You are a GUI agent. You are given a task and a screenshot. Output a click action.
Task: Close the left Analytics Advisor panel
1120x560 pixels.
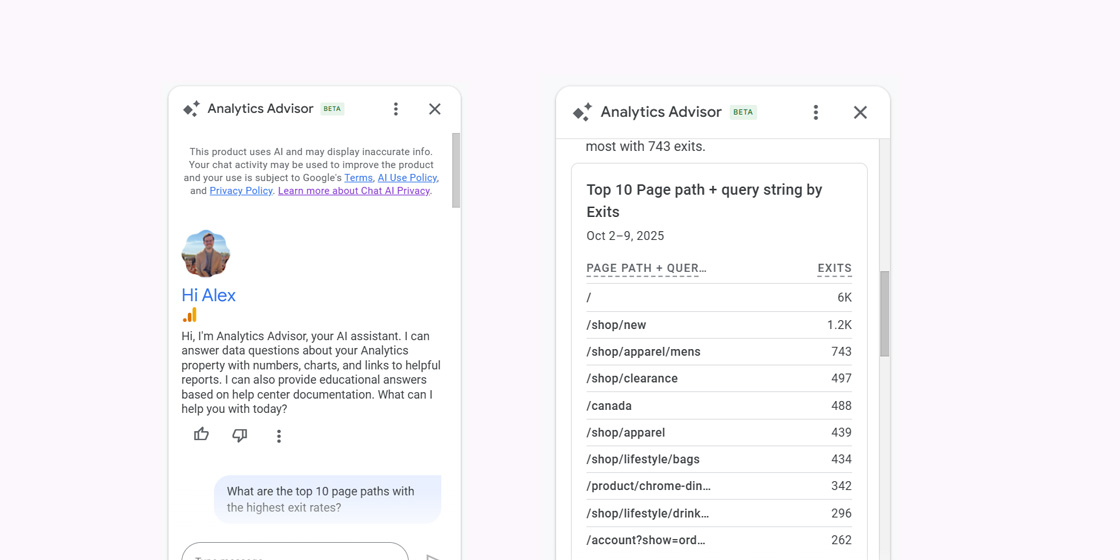435,109
